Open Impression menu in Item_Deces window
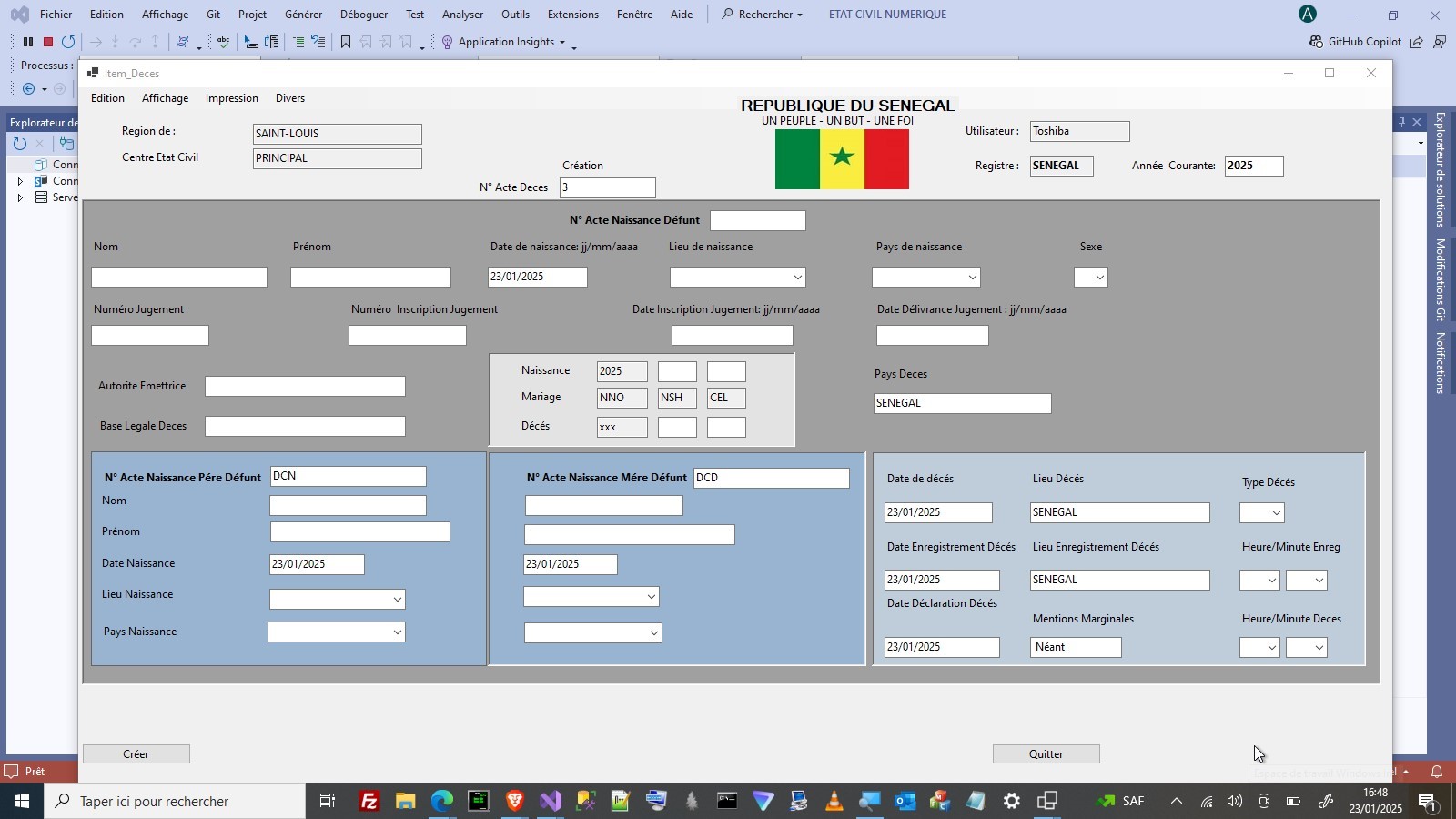Image resolution: width=1456 pixels, height=819 pixels. click(x=231, y=98)
